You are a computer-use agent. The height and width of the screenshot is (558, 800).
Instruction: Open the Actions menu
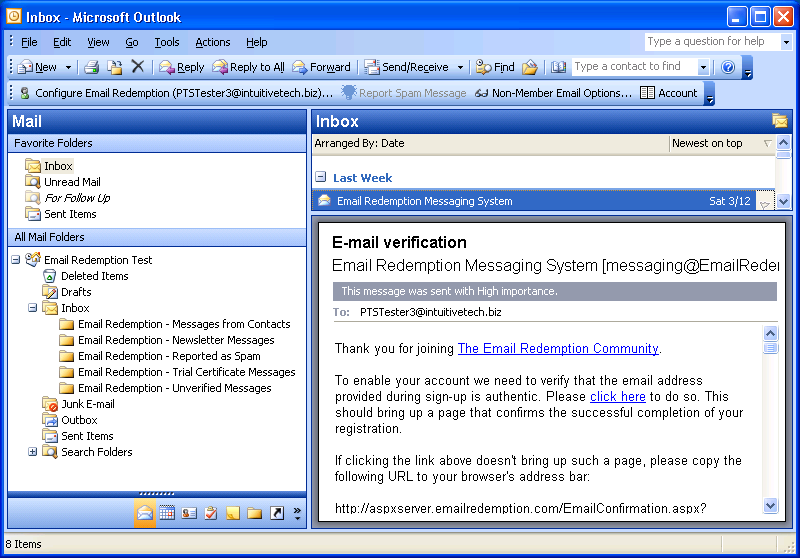tap(213, 42)
